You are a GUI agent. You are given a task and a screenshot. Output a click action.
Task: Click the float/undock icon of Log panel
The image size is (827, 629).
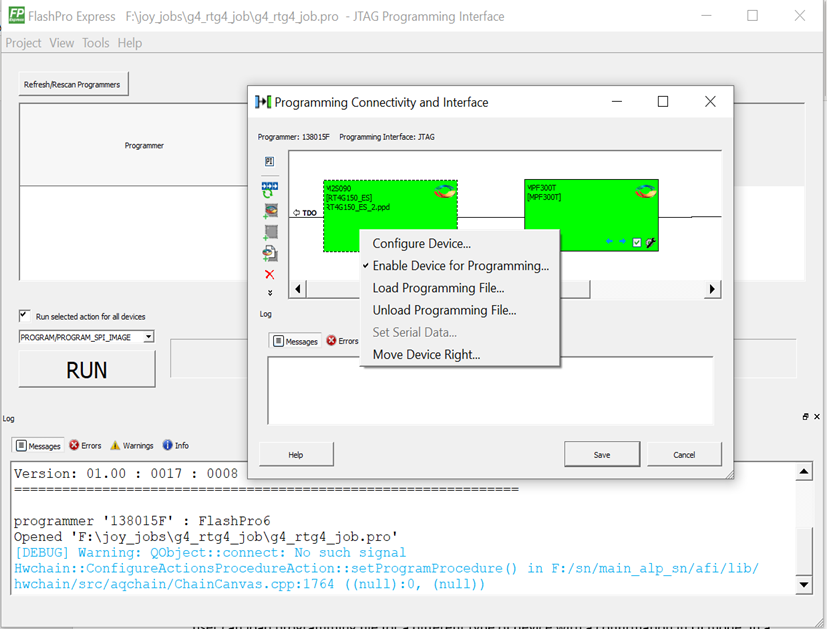[805, 417]
